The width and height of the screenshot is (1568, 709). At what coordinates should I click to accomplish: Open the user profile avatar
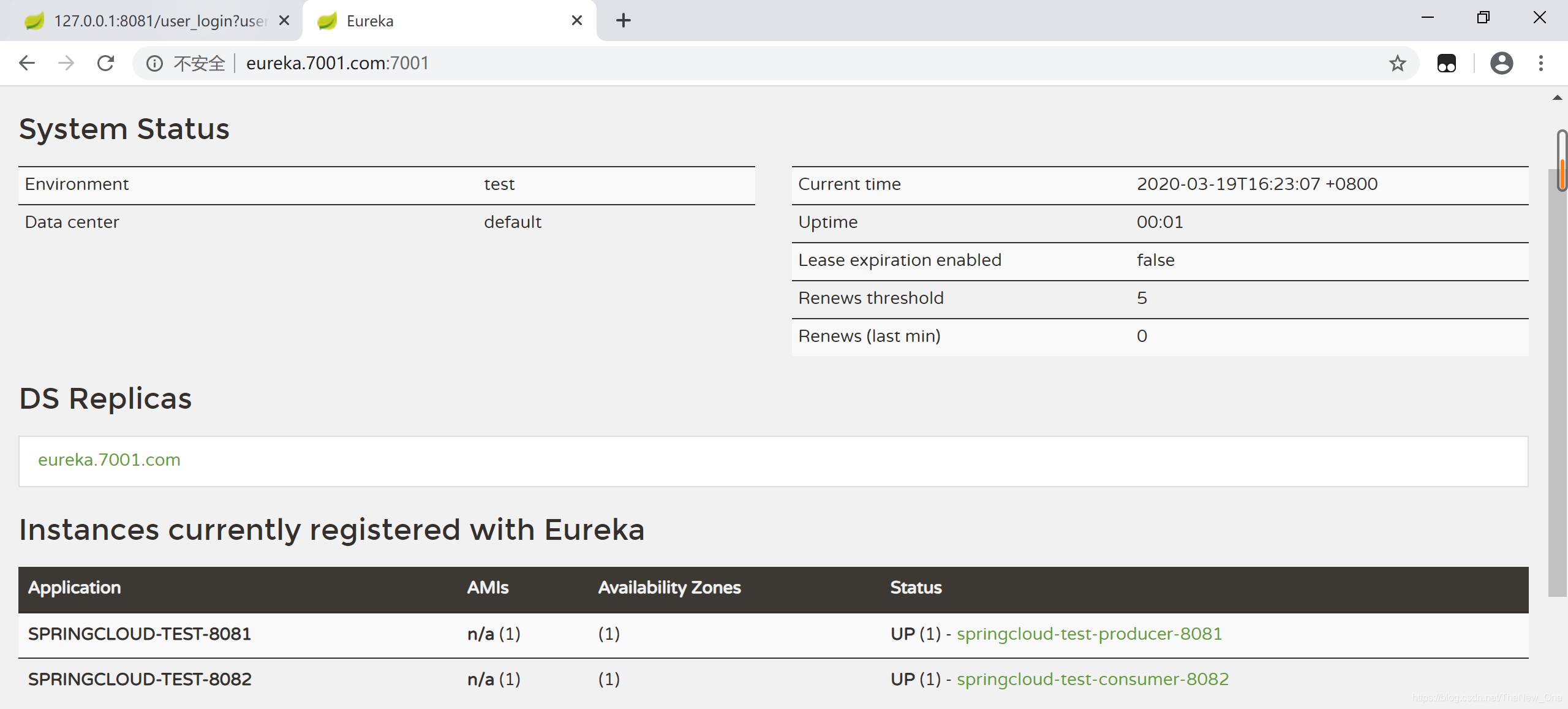point(1501,63)
